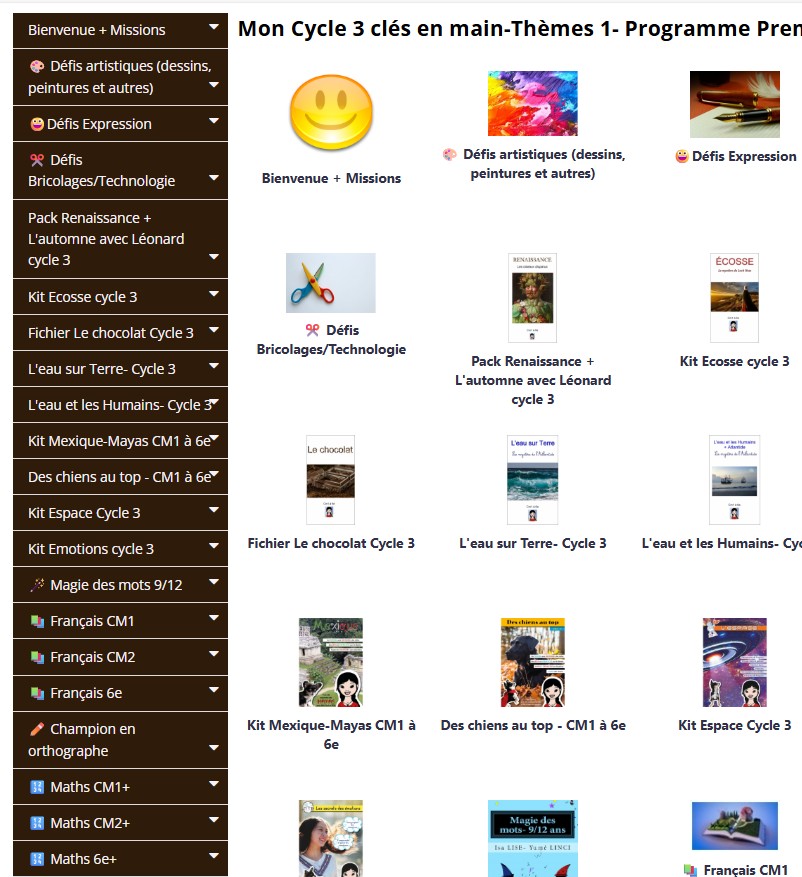Viewport: 802px width, 877px height.
Task: Open the Des chiens au top cover thumbnail
Action: coord(532,662)
